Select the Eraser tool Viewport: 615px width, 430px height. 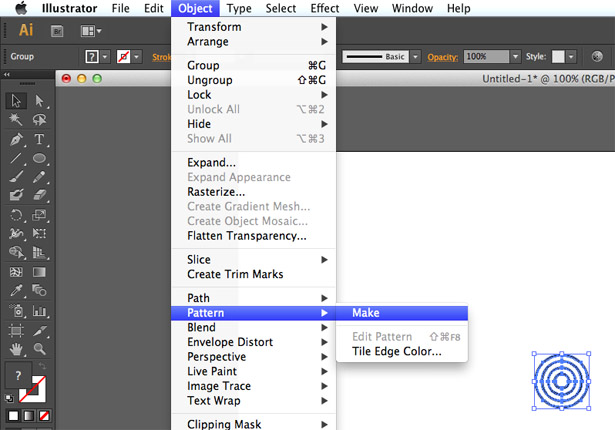coord(39,195)
